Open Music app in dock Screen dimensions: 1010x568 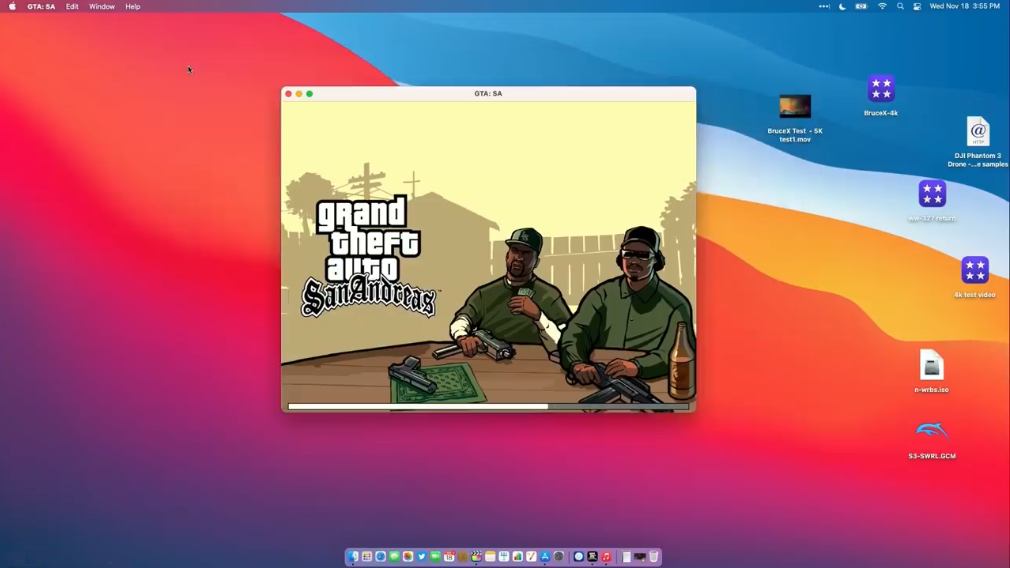(606, 556)
